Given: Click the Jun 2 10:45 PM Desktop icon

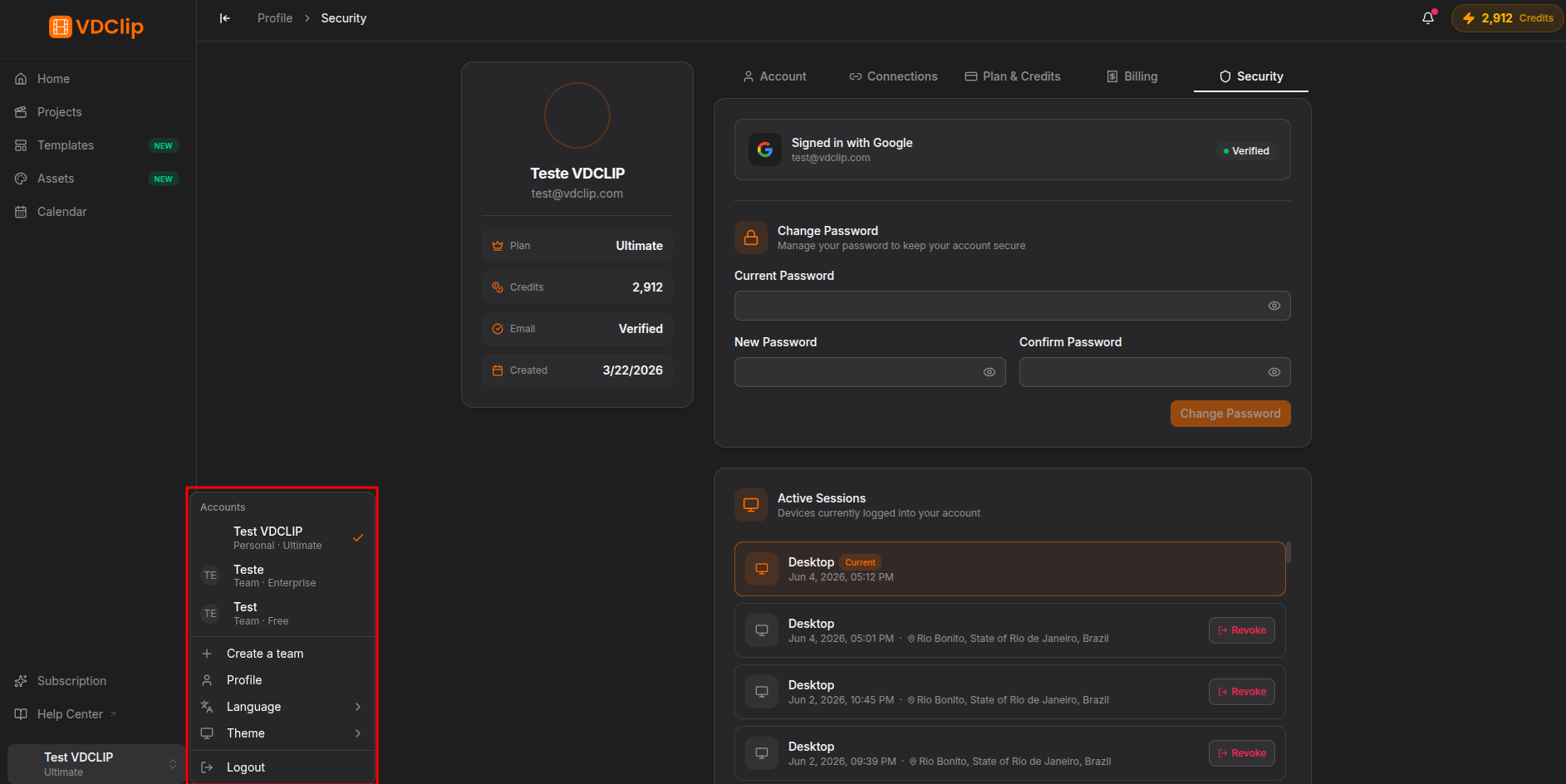Looking at the screenshot, I should tap(762, 692).
